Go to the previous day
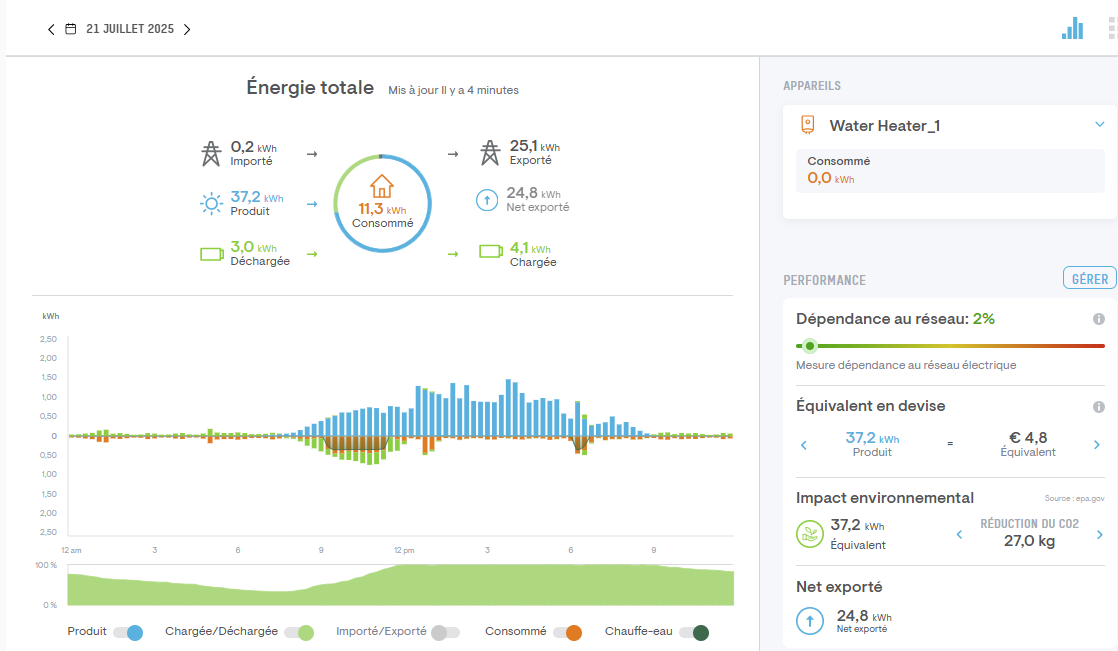The height and width of the screenshot is (651, 1118). tap(51, 29)
